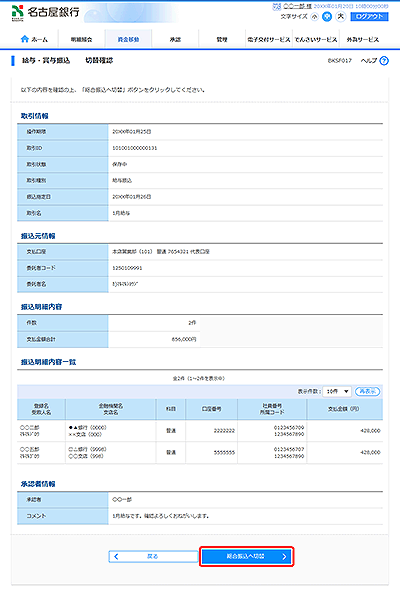Set text size to large (大)

(340, 16)
